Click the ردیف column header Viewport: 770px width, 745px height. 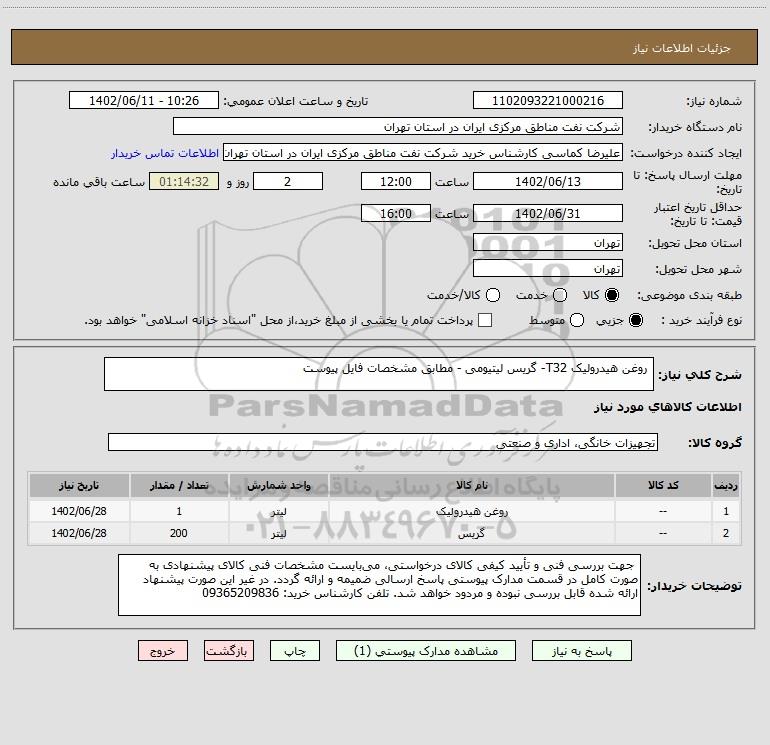(x=726, y=485)
